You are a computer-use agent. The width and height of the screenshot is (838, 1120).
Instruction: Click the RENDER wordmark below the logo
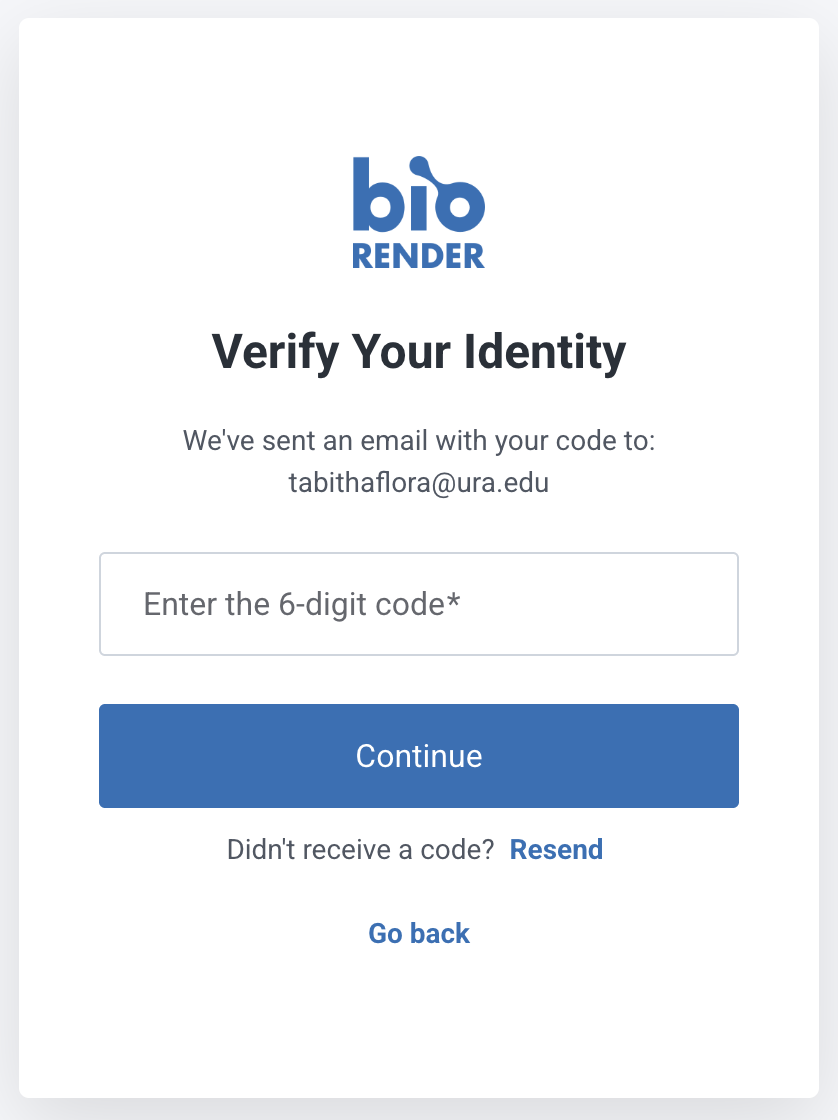point(418,256)
